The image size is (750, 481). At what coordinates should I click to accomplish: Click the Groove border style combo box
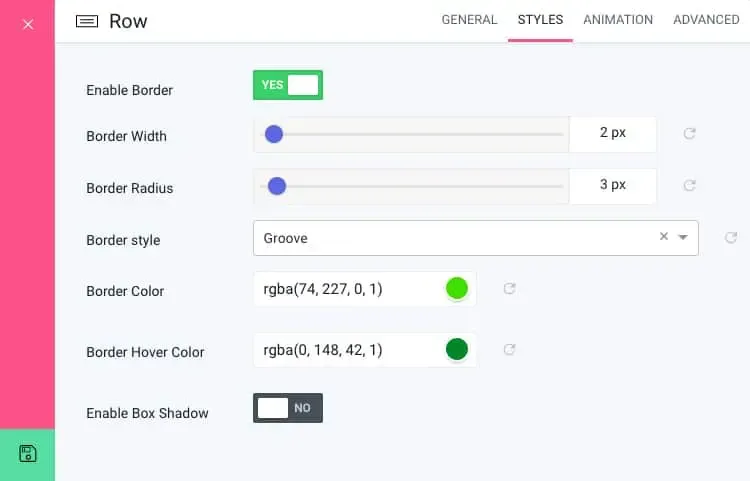475,238
